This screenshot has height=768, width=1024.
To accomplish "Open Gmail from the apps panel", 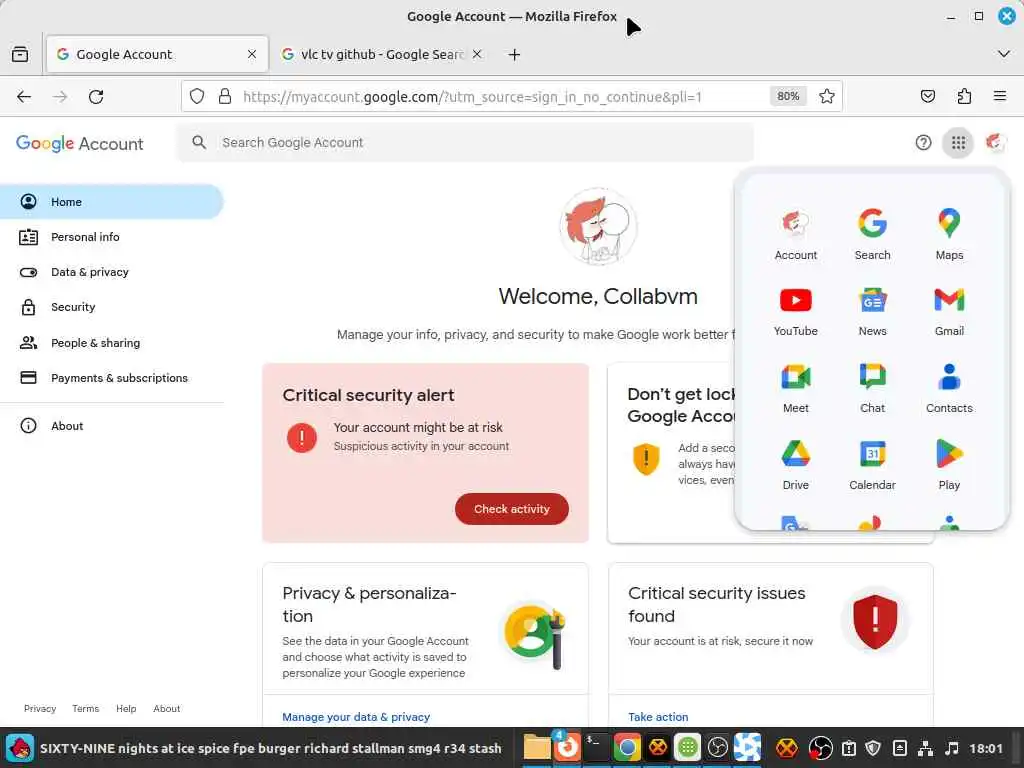I will coord(949,312).
